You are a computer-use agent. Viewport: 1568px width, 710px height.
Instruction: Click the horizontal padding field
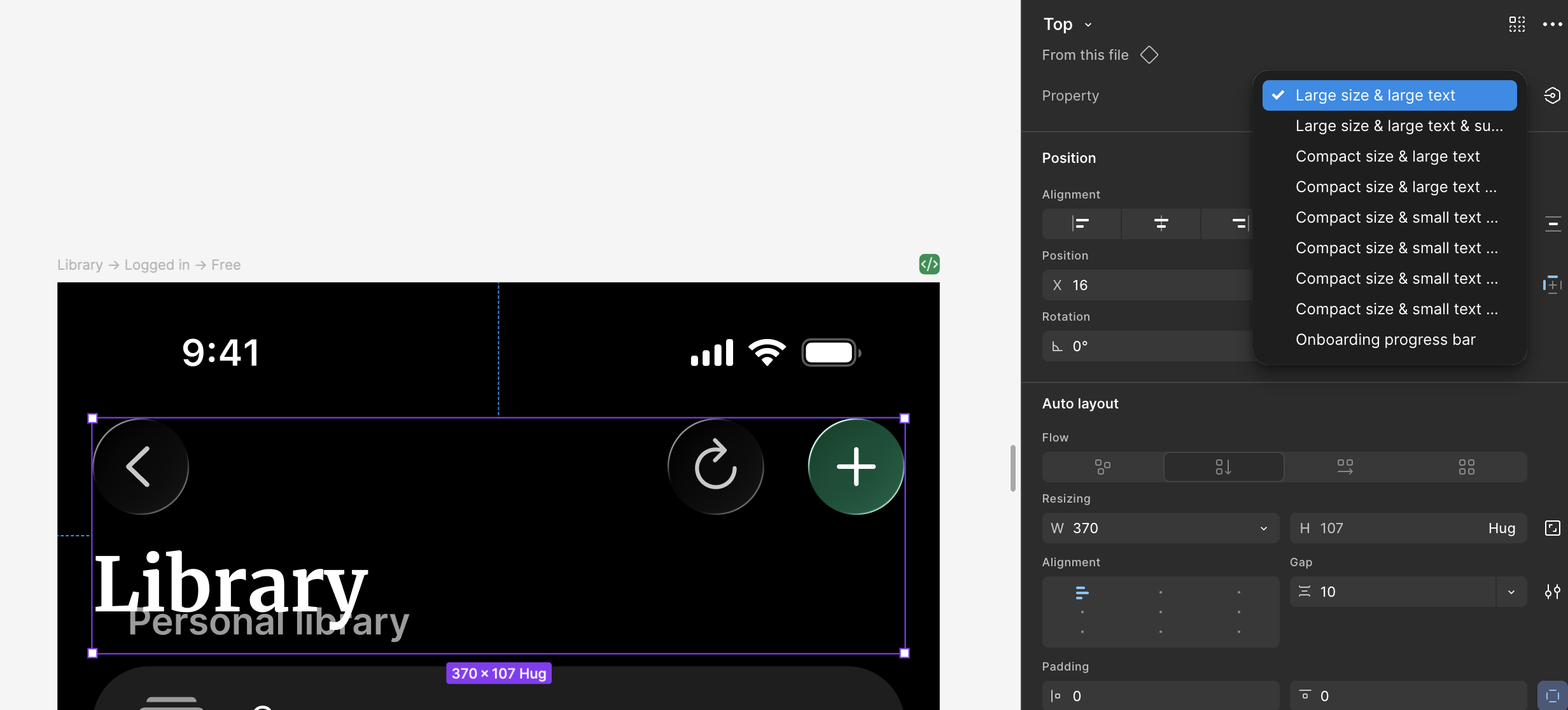click(x=1161, y=696)
